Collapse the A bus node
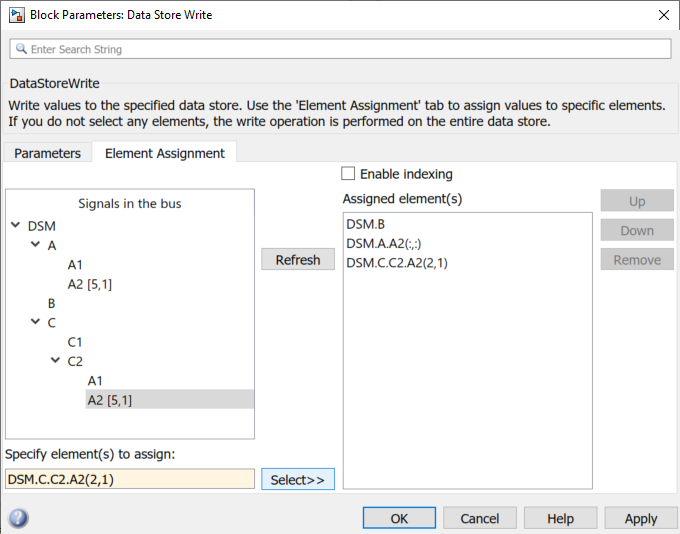Viewport: 680px width, 534px height. (35, 245)
